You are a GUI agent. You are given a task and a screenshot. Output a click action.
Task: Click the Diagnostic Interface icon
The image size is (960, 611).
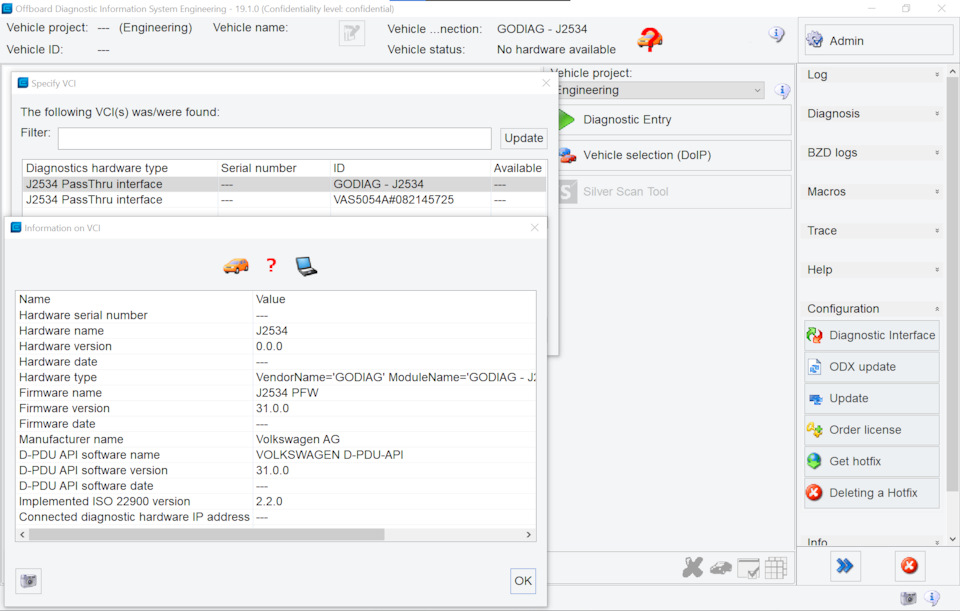point(814,335)
